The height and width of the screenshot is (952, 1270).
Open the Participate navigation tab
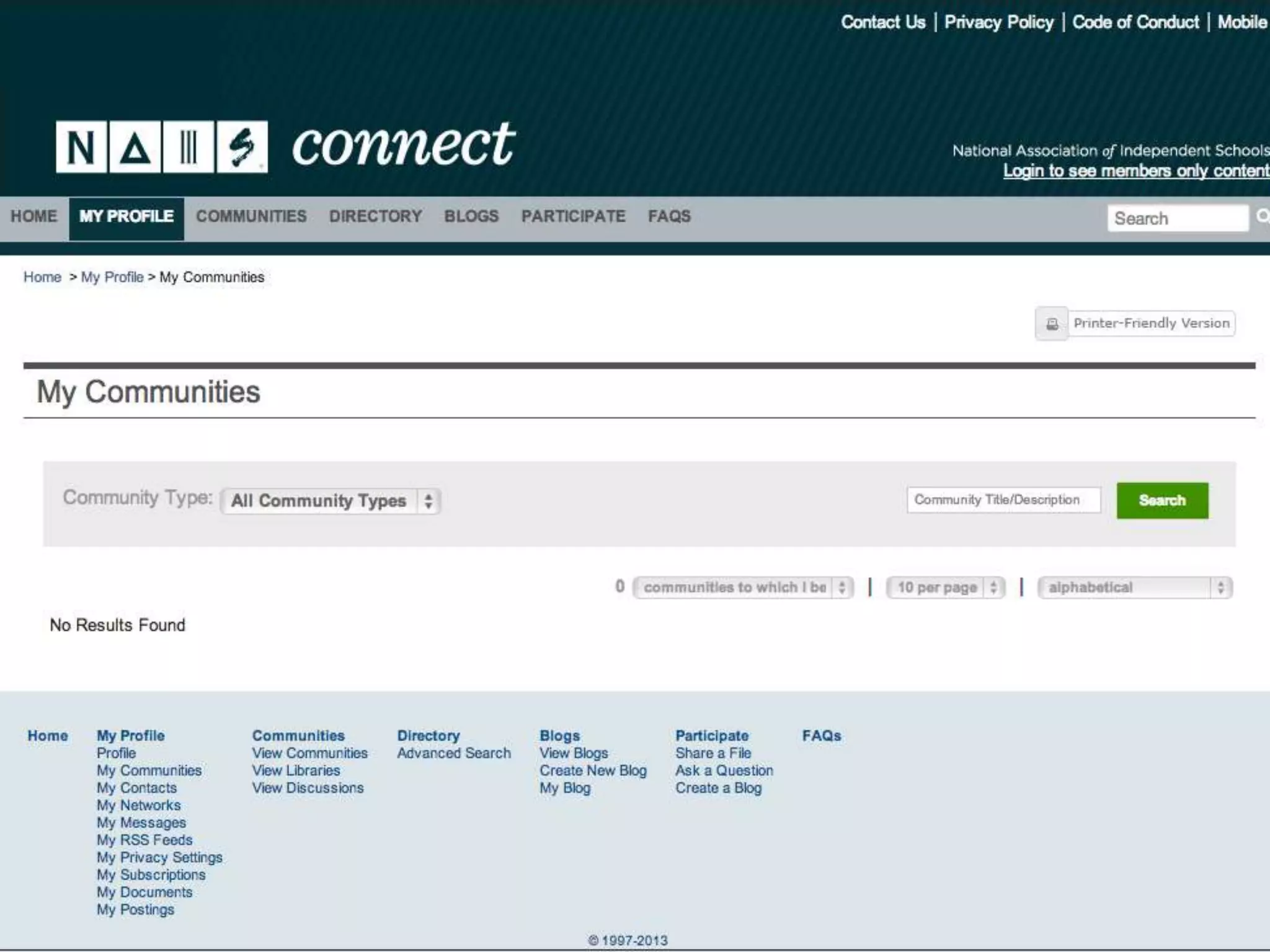pyautogui.click(x=573, y=216)
